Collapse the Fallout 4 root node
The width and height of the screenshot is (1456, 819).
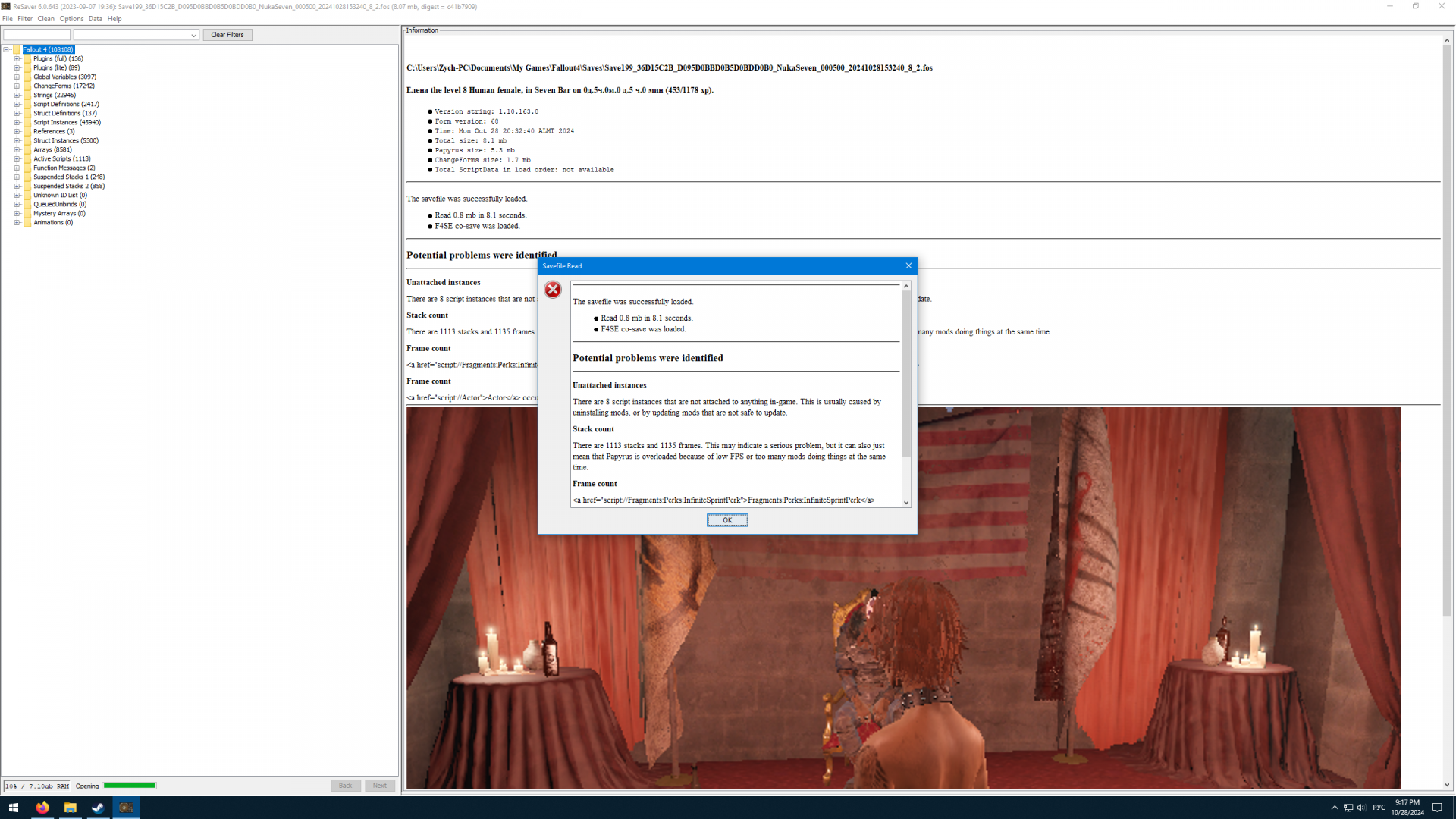tap(6, 50)
